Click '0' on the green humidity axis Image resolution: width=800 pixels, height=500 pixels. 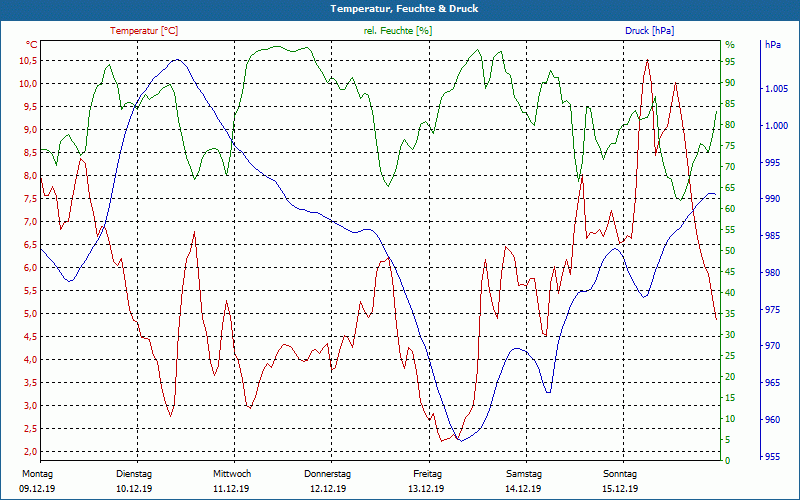click(x=728, y=461)
